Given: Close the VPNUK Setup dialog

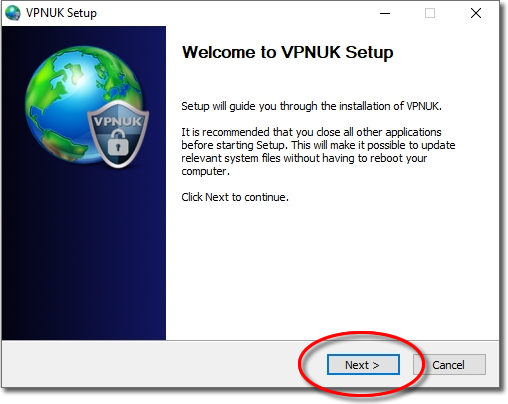Looking at the screenshot, I should (x=476, y=13).
